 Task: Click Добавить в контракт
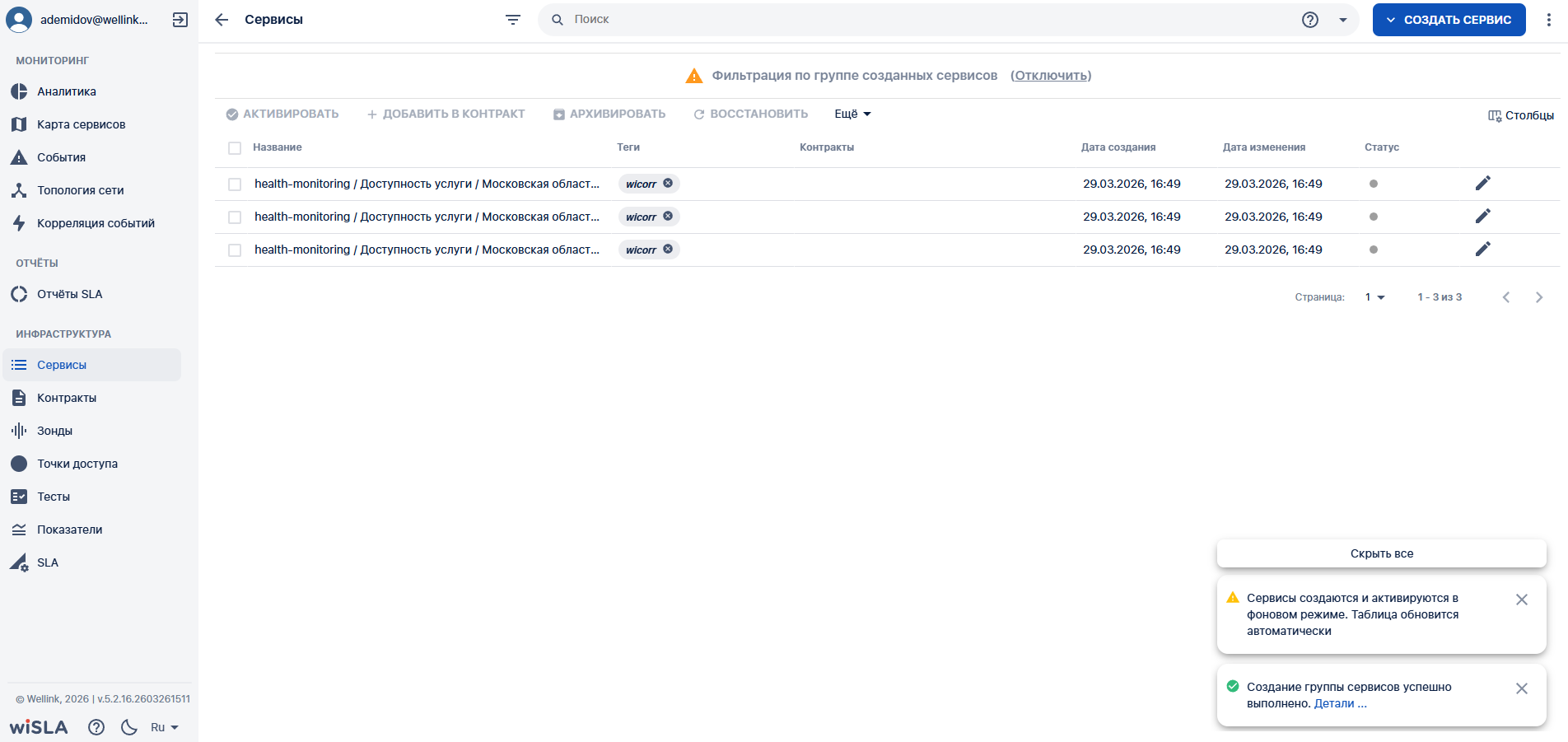click(446, 114)
